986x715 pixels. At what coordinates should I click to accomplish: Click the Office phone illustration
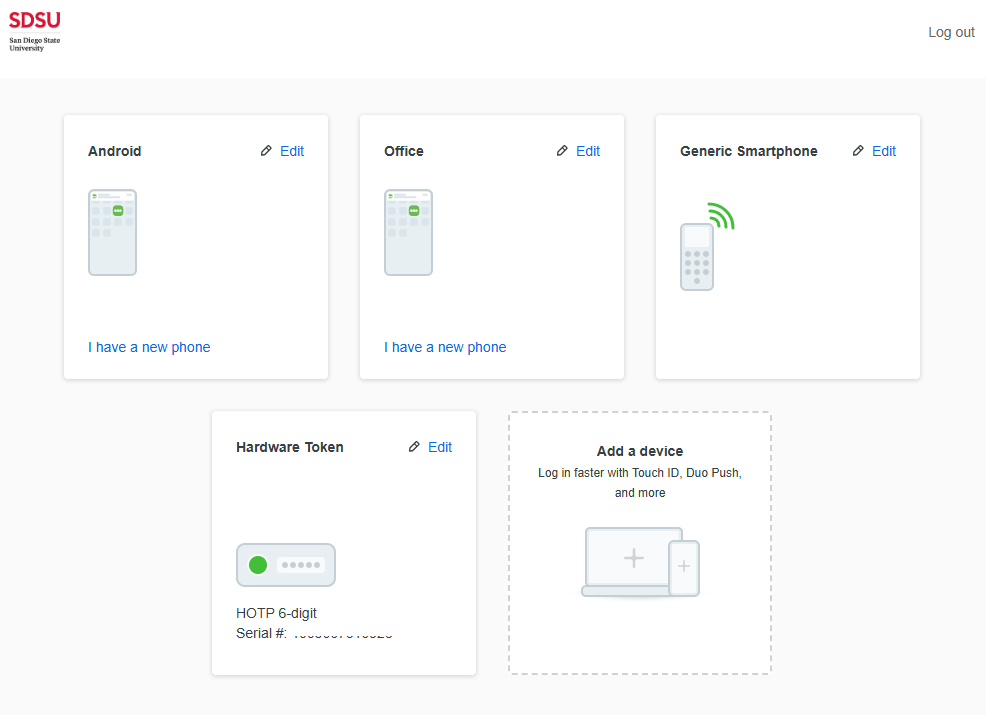click(x=409, y=232)
